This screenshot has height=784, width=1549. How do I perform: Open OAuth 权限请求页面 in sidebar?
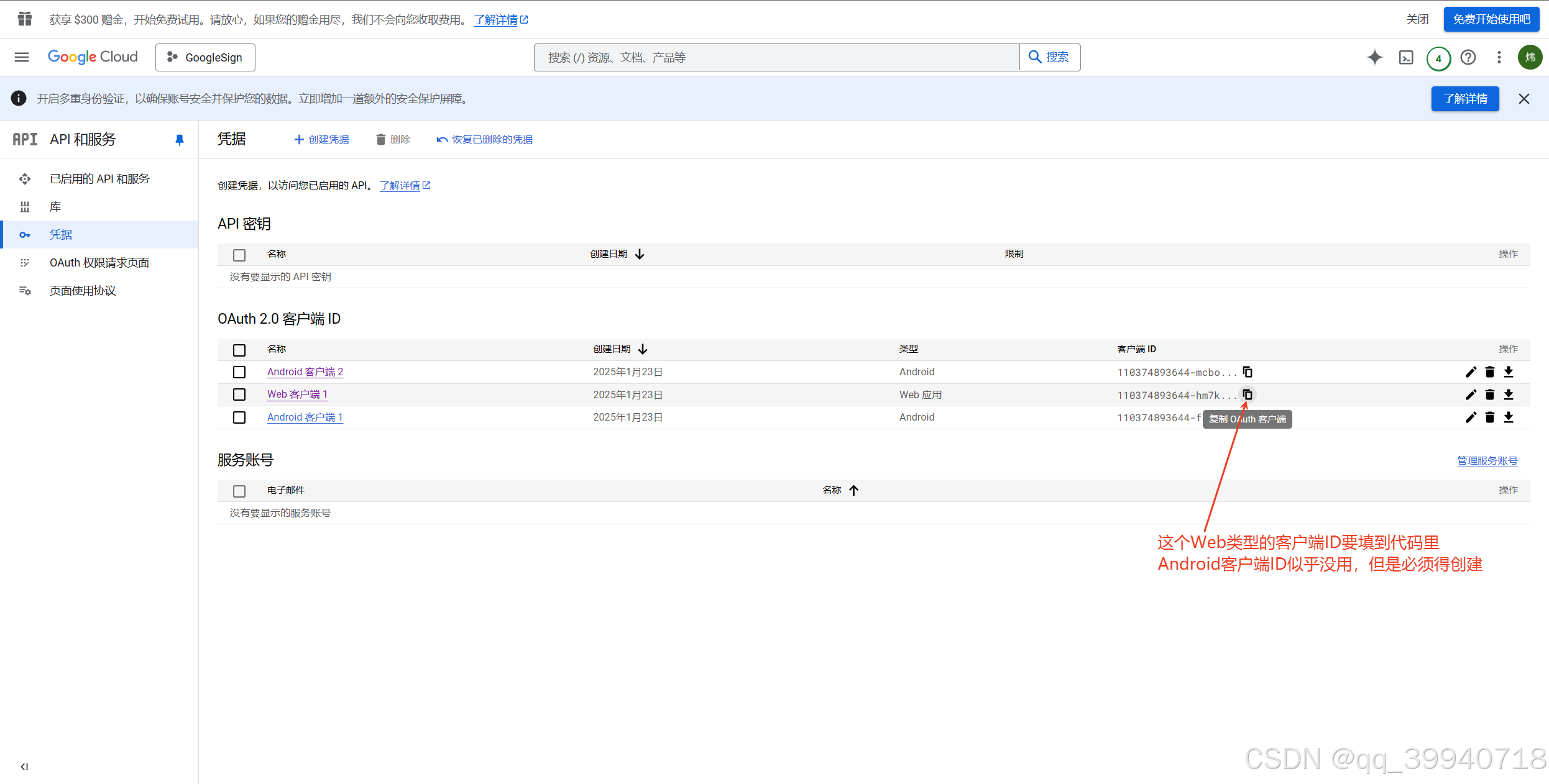pyautogui.click(x=99, y=263)
